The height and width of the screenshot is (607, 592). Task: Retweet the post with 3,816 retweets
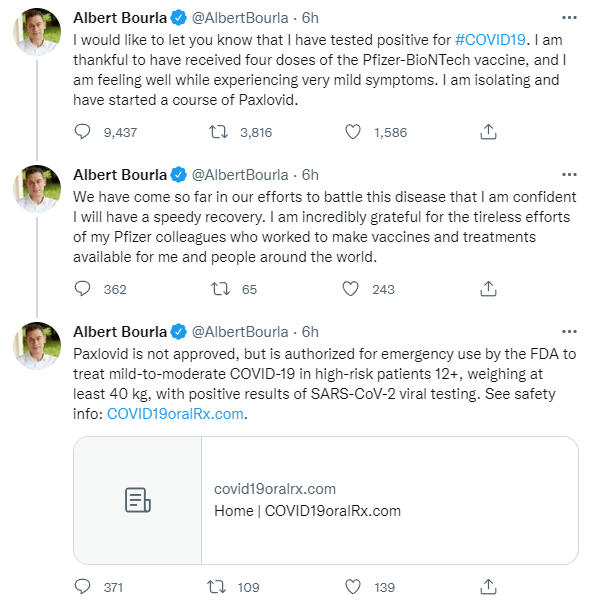coord(218,132)
